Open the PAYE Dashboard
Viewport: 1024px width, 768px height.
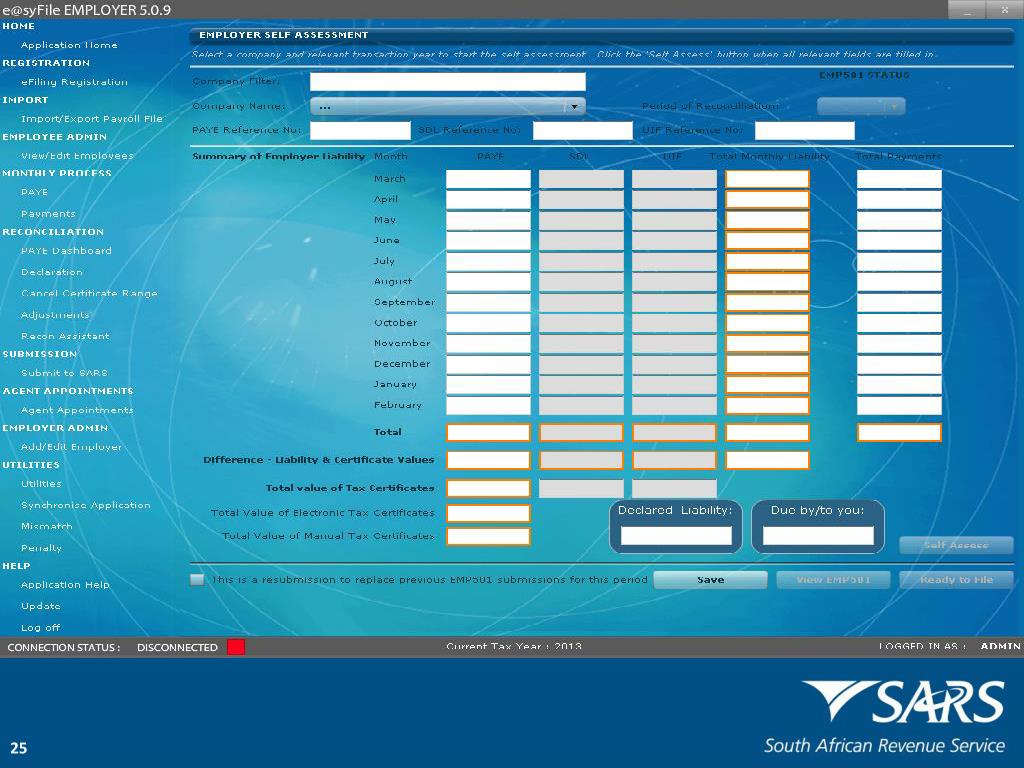tap(66, 251)
